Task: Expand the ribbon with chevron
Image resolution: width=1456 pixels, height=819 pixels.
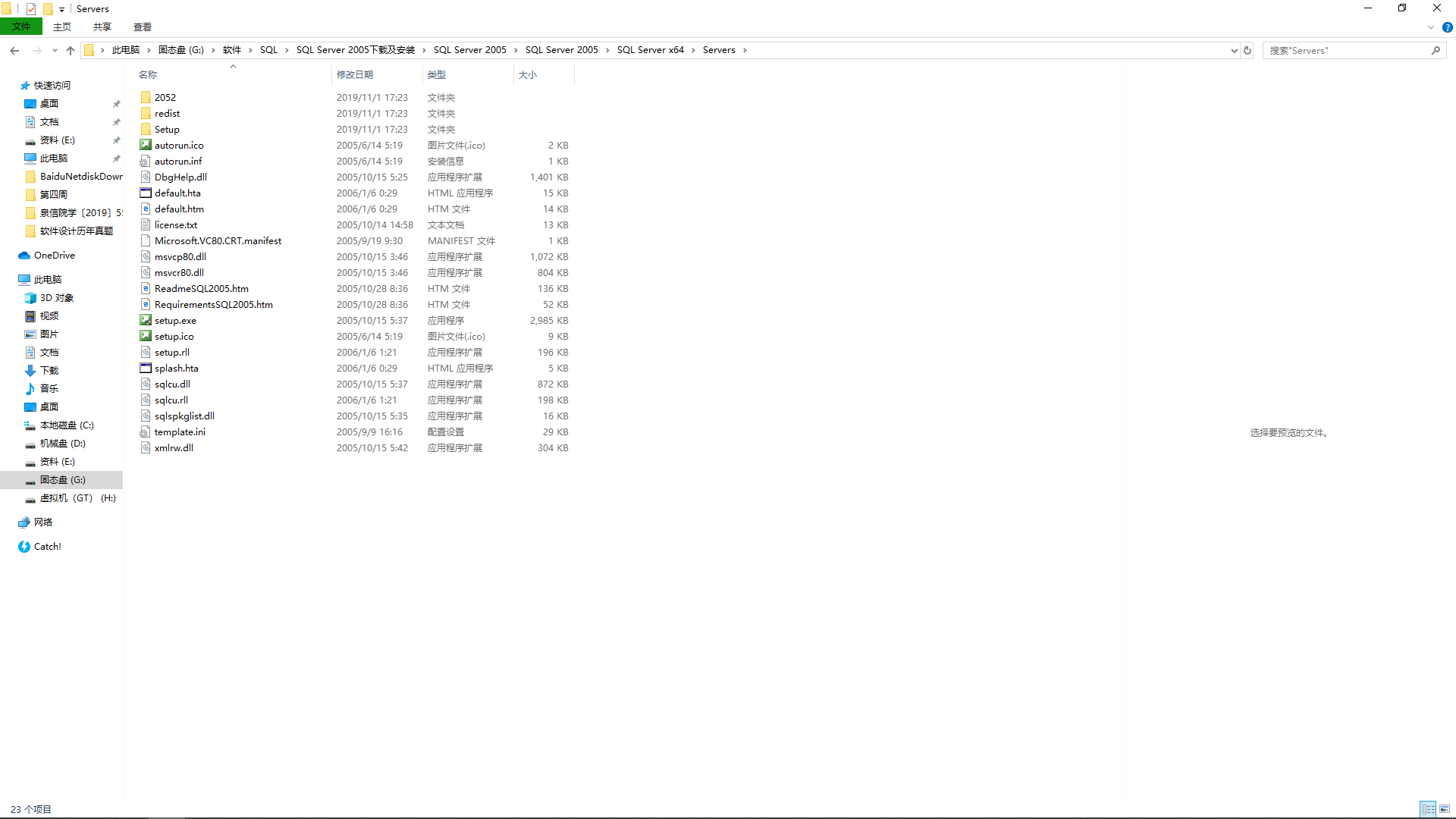Action: (1431, 27)
